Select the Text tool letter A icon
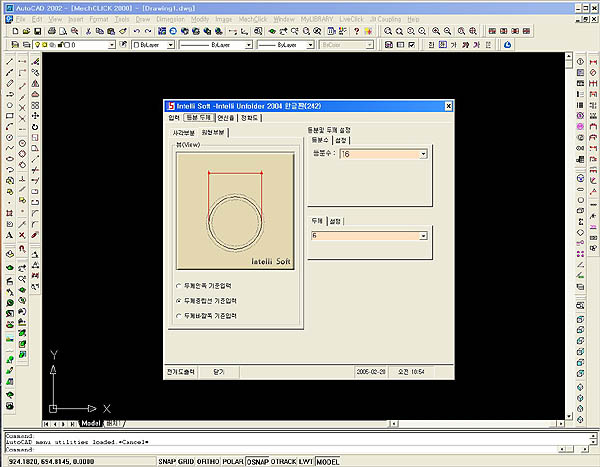 click(x=10, y=235)
